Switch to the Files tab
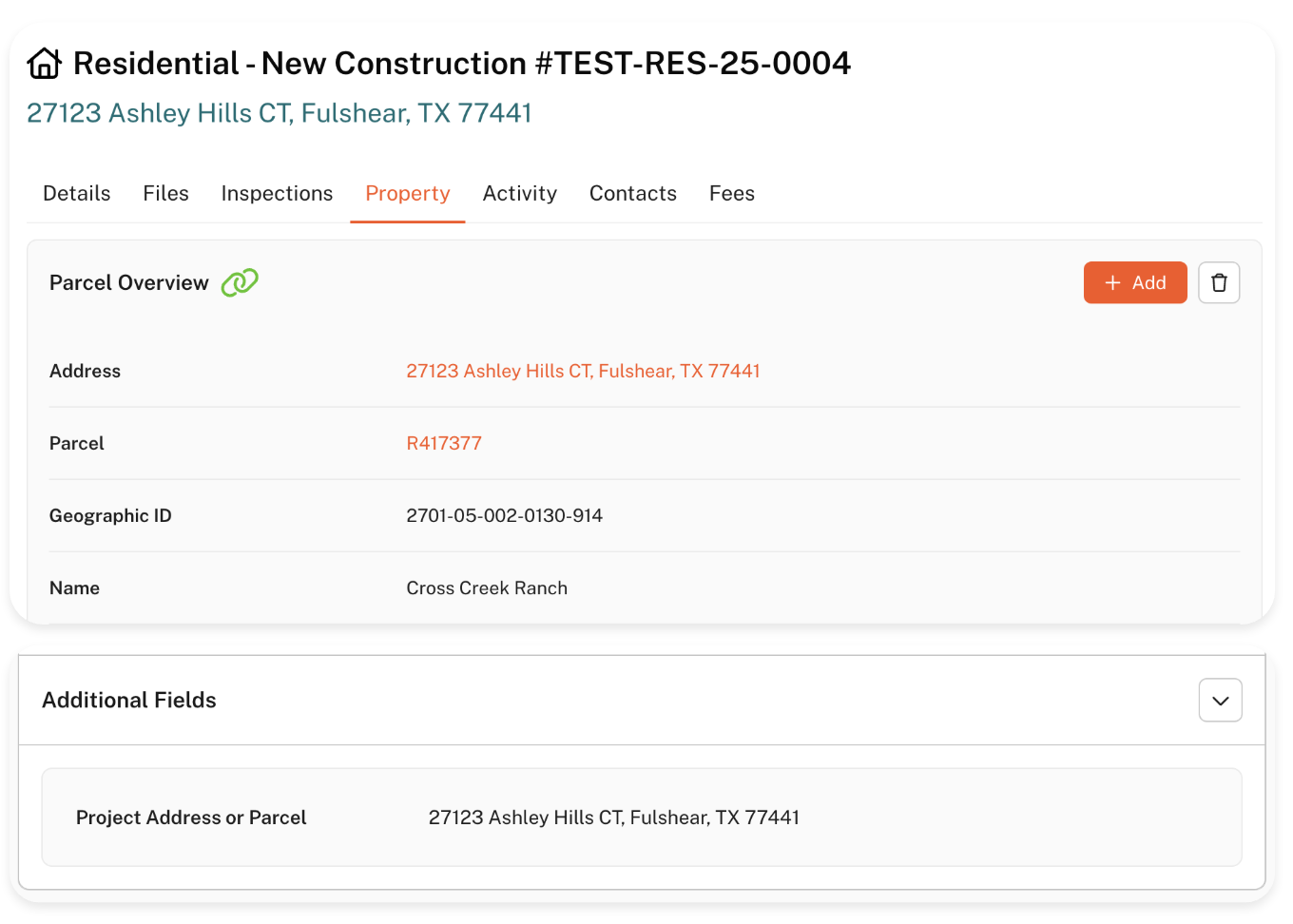 click(166, 193)
